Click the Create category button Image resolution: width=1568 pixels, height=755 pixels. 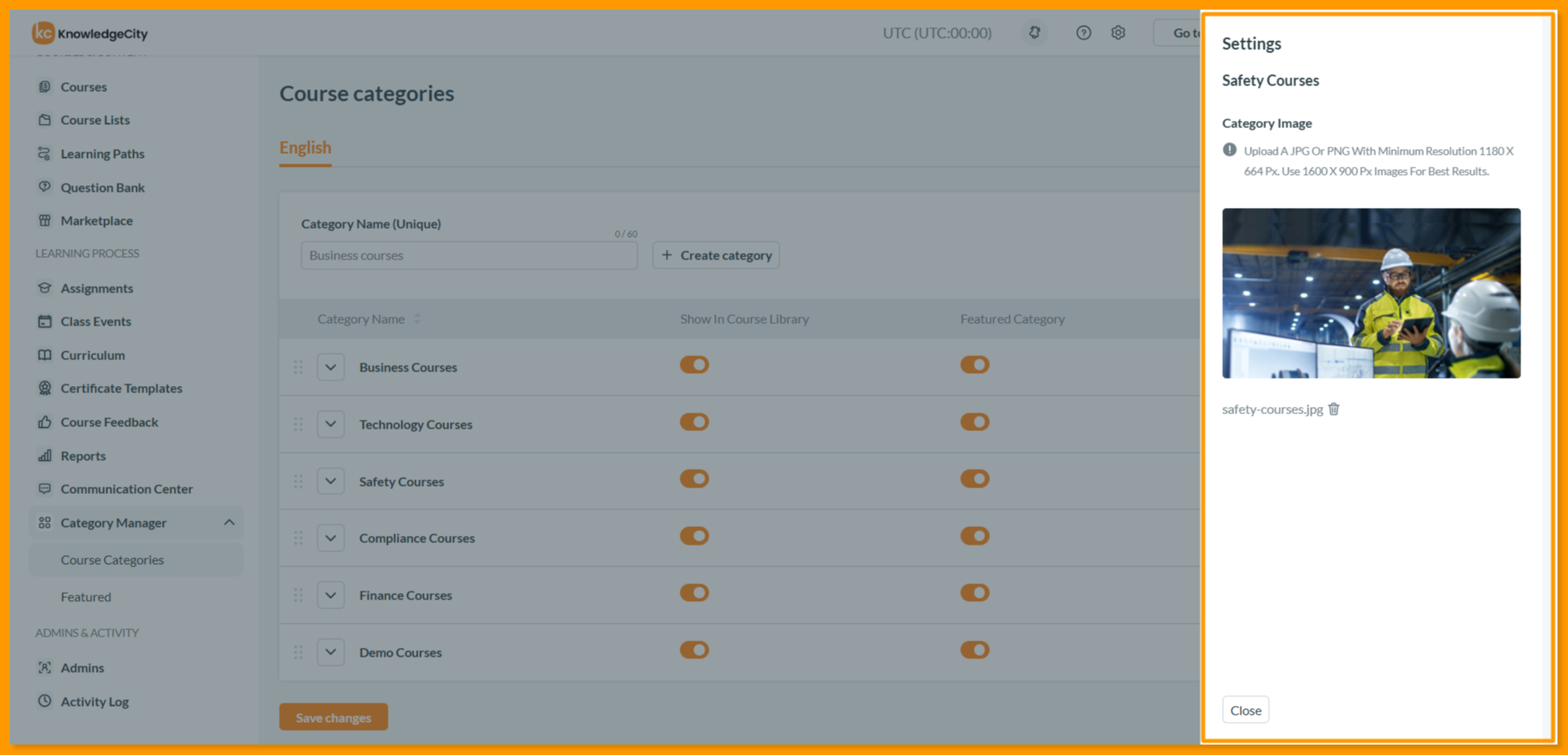(x=716, y=255)
